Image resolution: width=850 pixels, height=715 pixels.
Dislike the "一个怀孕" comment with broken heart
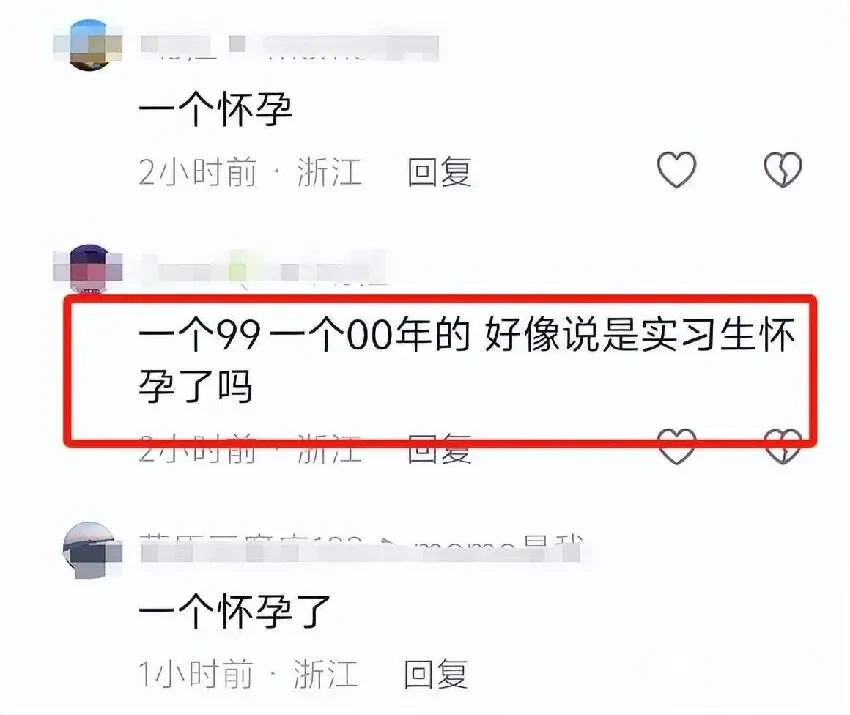tap(783, 170)
